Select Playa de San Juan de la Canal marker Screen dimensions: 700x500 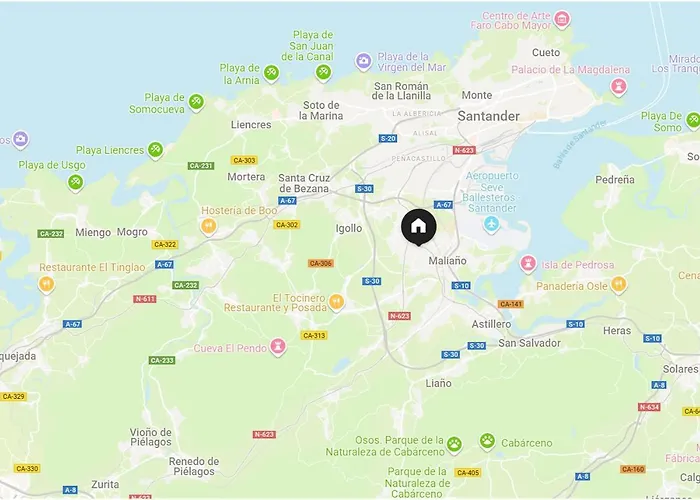coord(323,72)
